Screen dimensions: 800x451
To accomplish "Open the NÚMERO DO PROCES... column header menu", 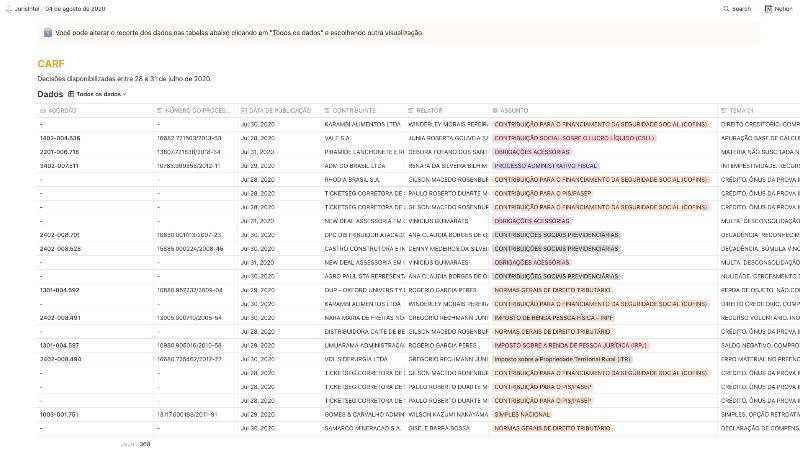I will [195, 110].
